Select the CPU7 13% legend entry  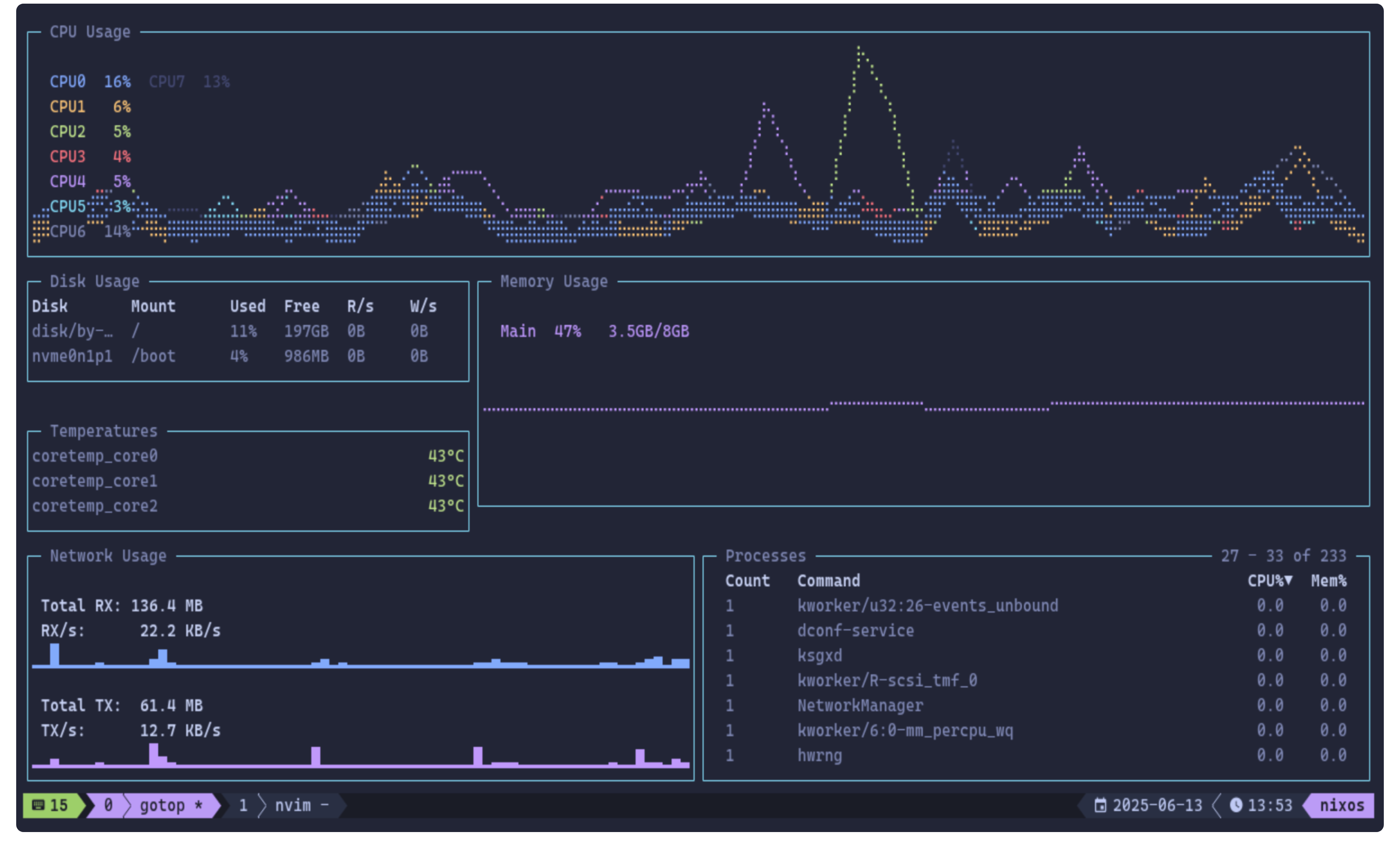point(189,81)
